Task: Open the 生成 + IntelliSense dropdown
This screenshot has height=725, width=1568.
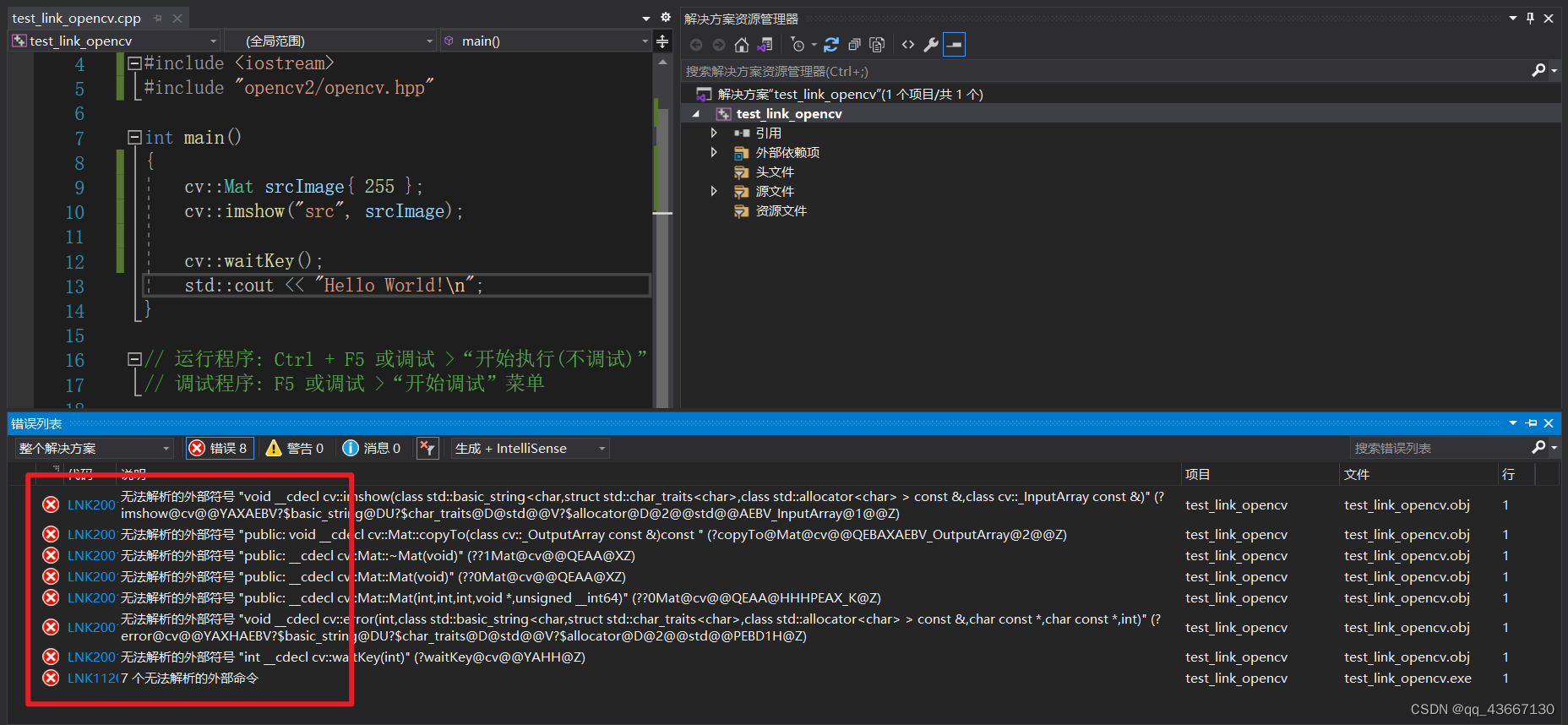Action: [x=531, y=448]
